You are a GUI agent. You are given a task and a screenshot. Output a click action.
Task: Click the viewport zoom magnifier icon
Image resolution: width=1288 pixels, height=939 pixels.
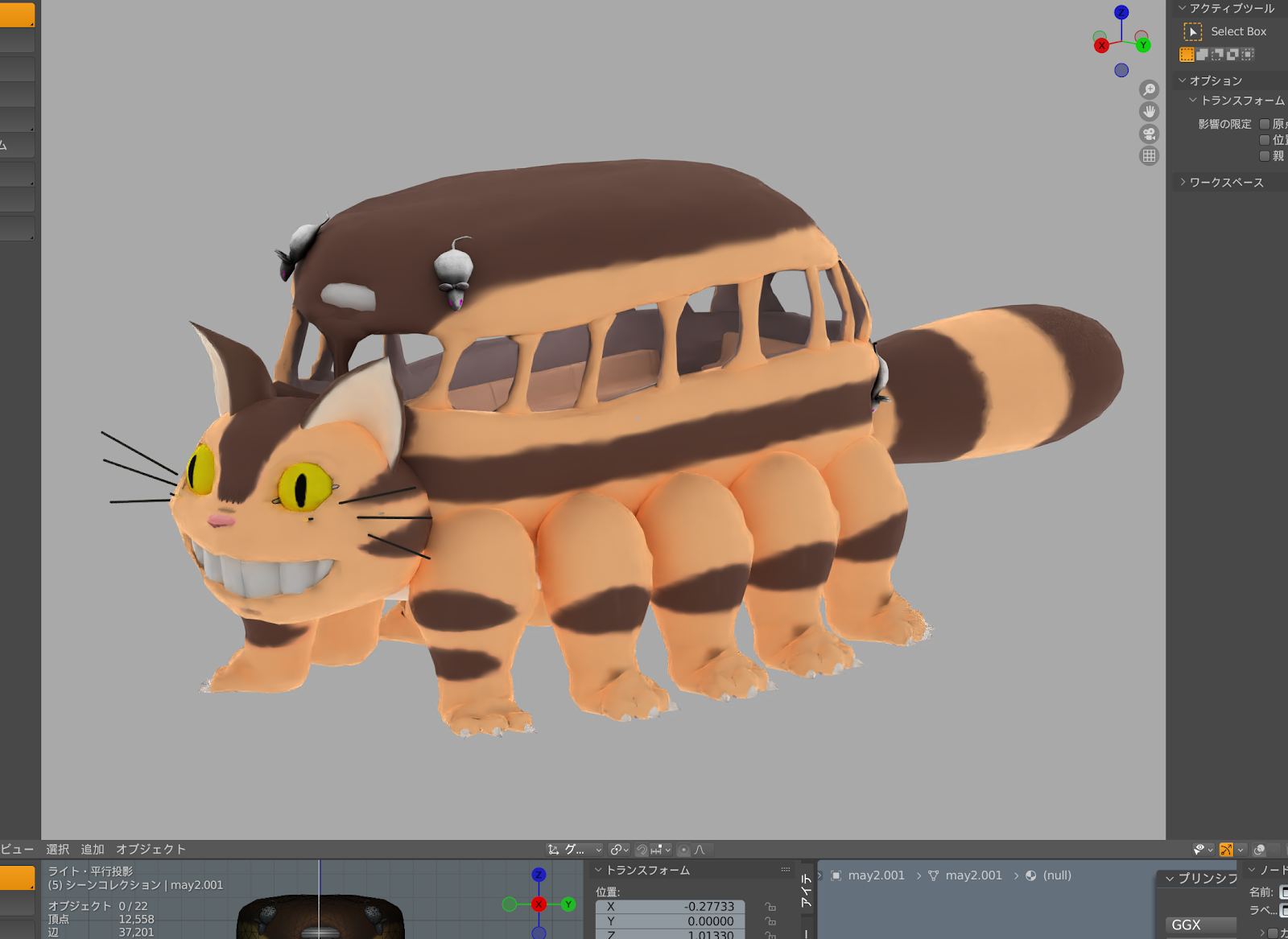(1150, 89)
